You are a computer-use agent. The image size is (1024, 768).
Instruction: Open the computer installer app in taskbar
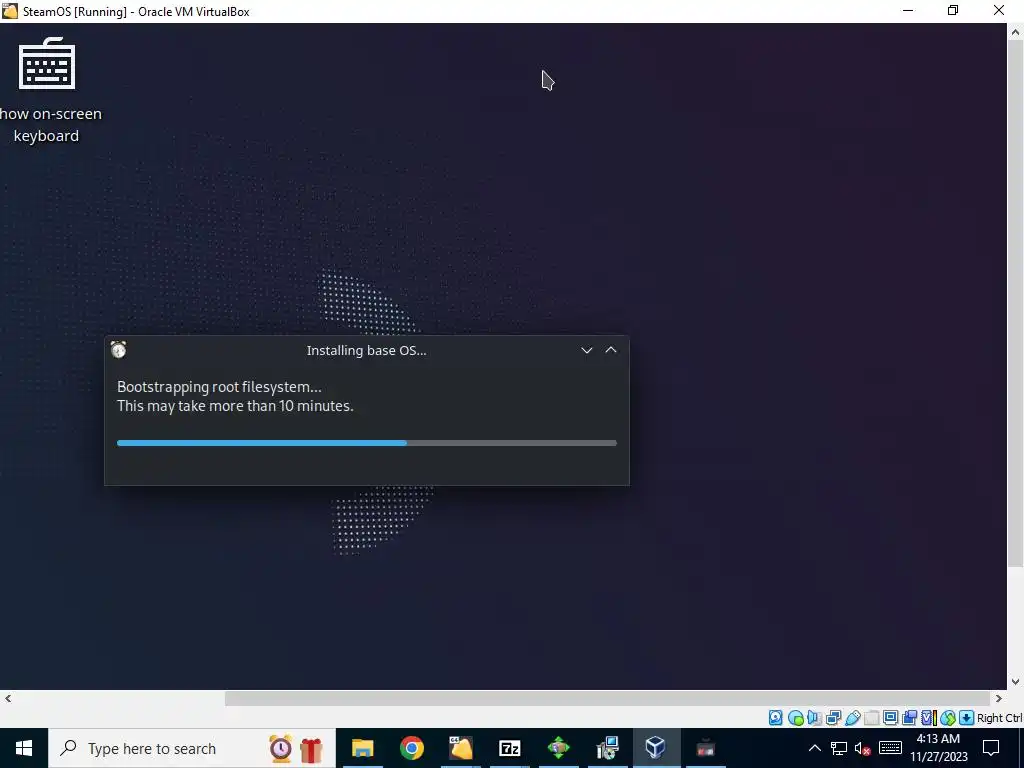[x=607, y=748]
